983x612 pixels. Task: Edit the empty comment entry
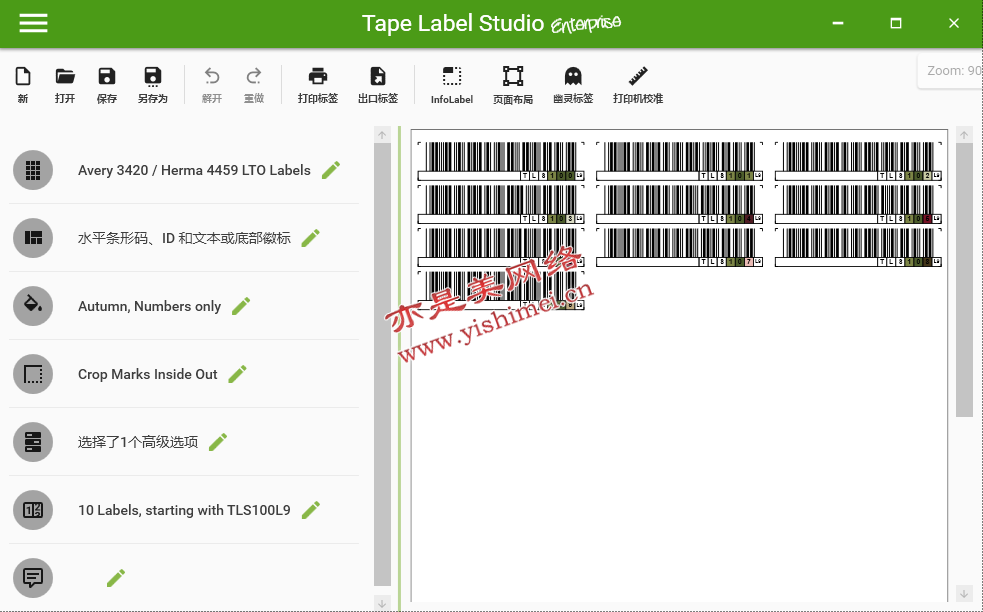click(116, 578)
